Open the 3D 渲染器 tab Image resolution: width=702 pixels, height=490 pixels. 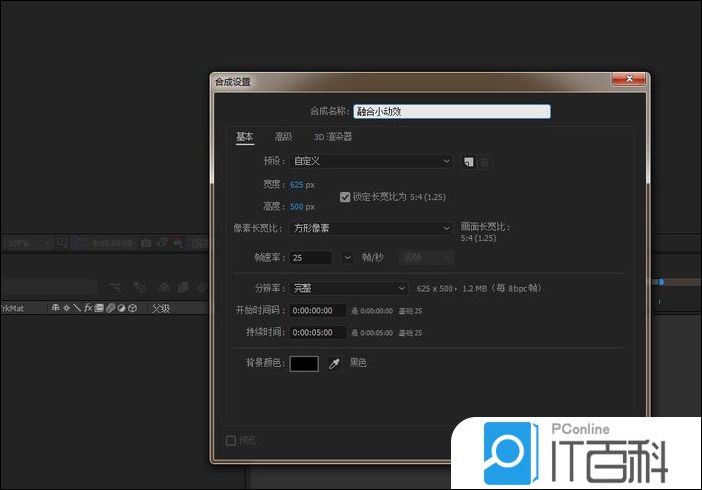pyautogui.click(x=333, y=137)
